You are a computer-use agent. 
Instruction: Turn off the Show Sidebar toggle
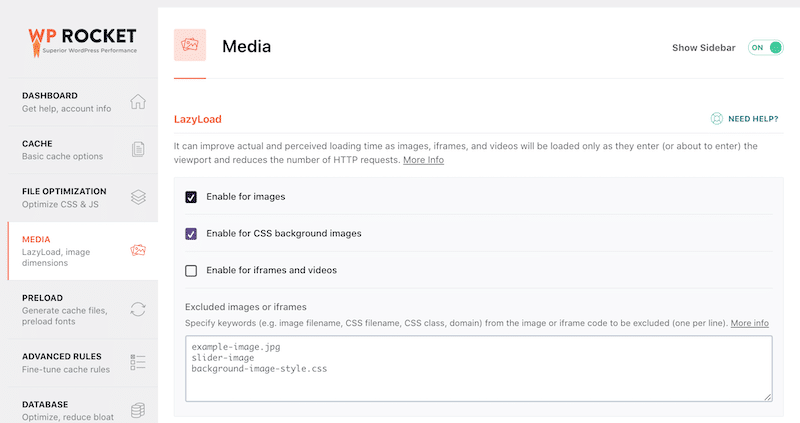(x=765, y=47)
